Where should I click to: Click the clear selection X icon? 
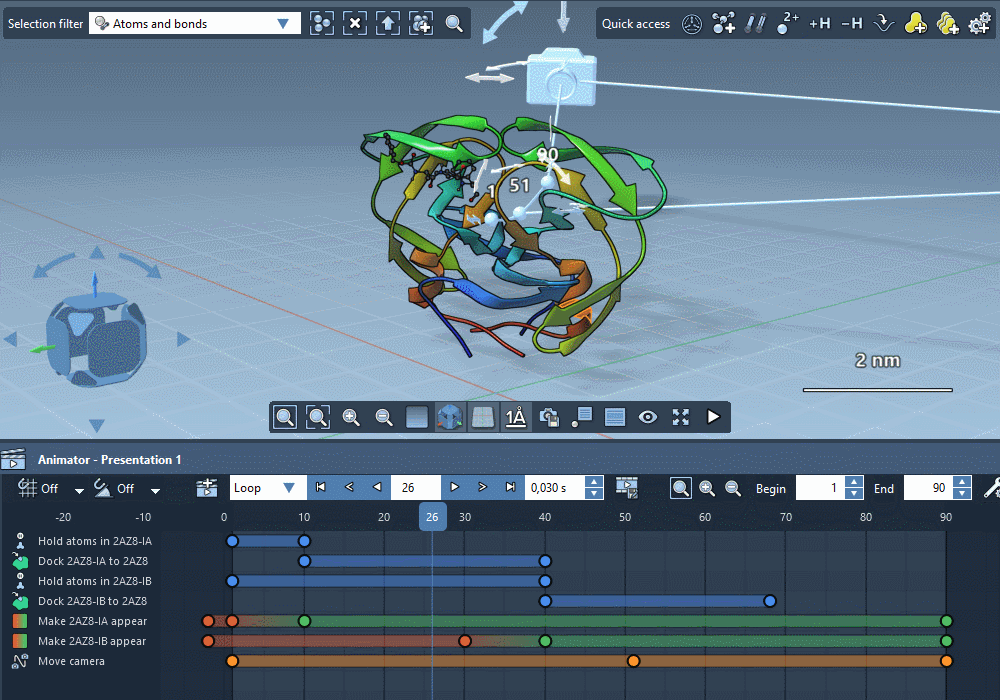pos(355,23)
